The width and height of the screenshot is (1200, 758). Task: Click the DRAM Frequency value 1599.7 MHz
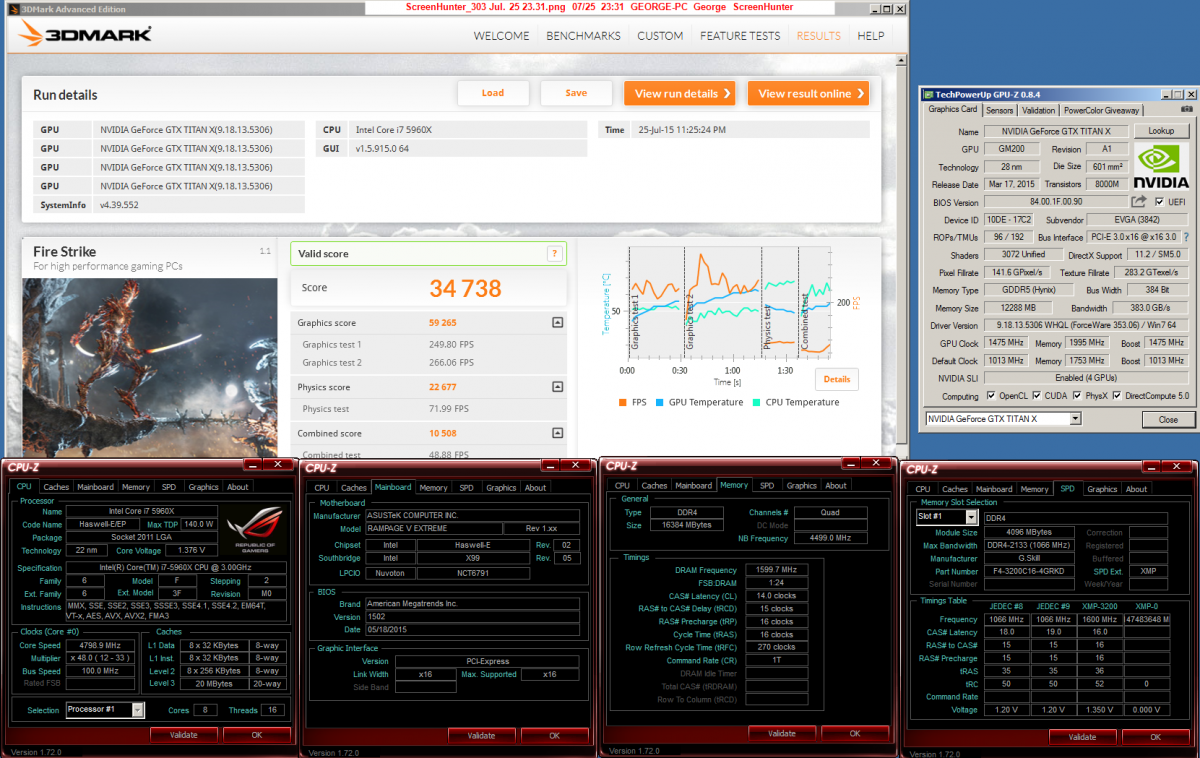tap(776, 570)
